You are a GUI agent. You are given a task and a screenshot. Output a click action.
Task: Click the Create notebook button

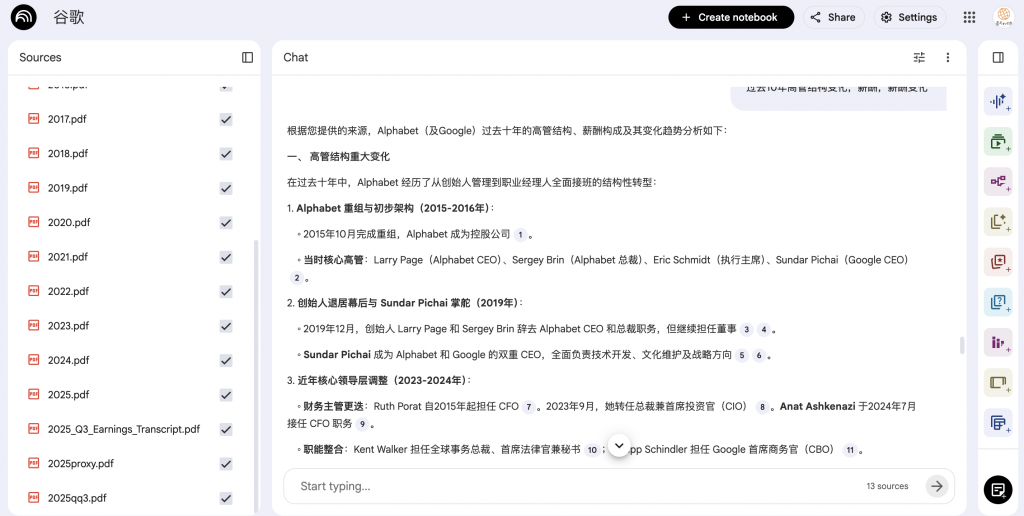pyautogui.click(x=731, y=17)
